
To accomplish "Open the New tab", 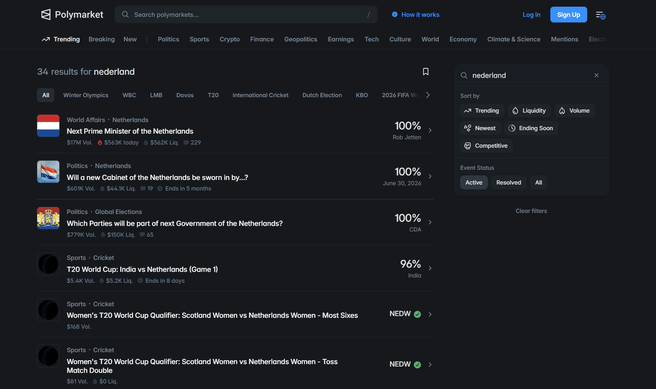I will [x=130, y=39].
